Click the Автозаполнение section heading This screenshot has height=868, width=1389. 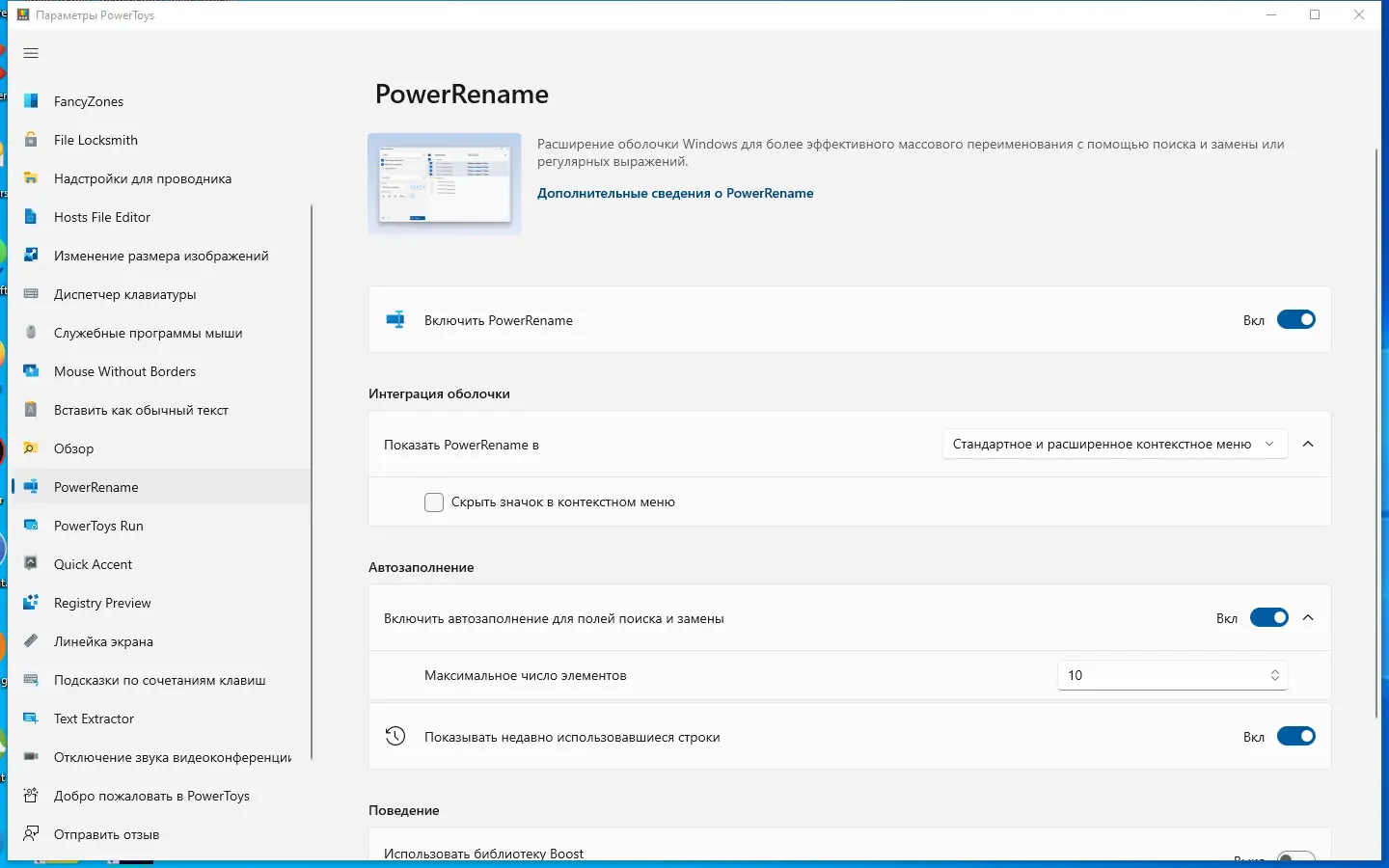[422, 567]
